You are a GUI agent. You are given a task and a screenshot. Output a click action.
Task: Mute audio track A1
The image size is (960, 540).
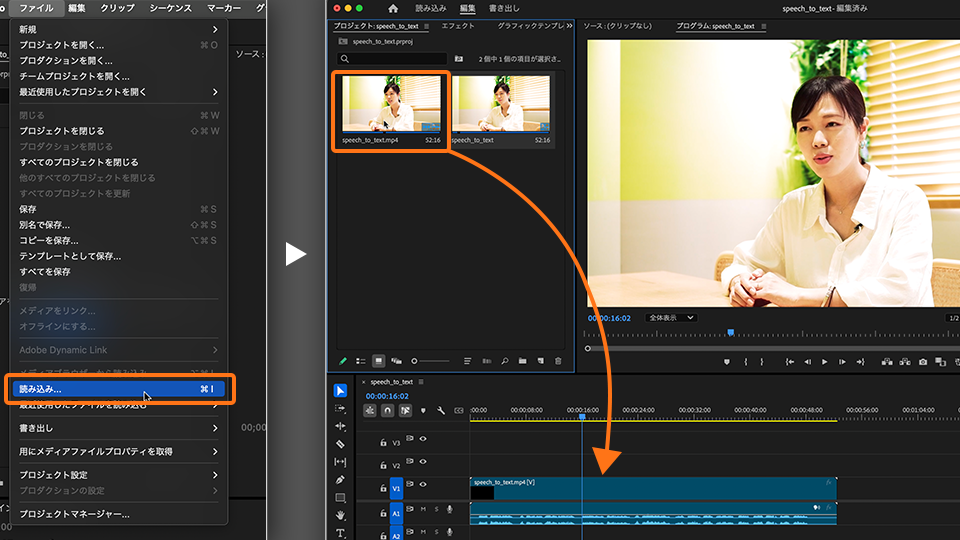(x=423, y=509)
